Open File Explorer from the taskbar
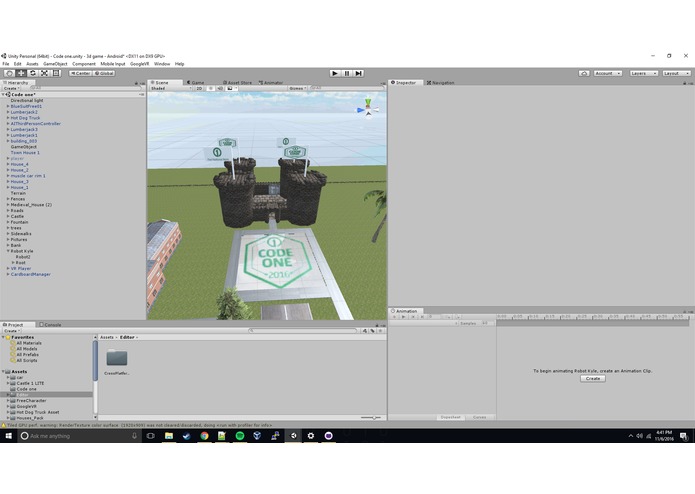The image size is (695, 494). 169,436
